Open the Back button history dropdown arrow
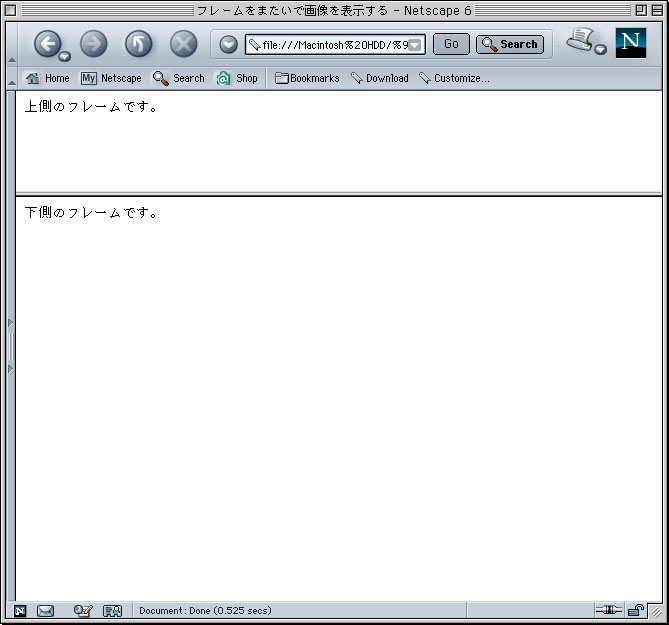669x625 pixels. coord(65,56)
